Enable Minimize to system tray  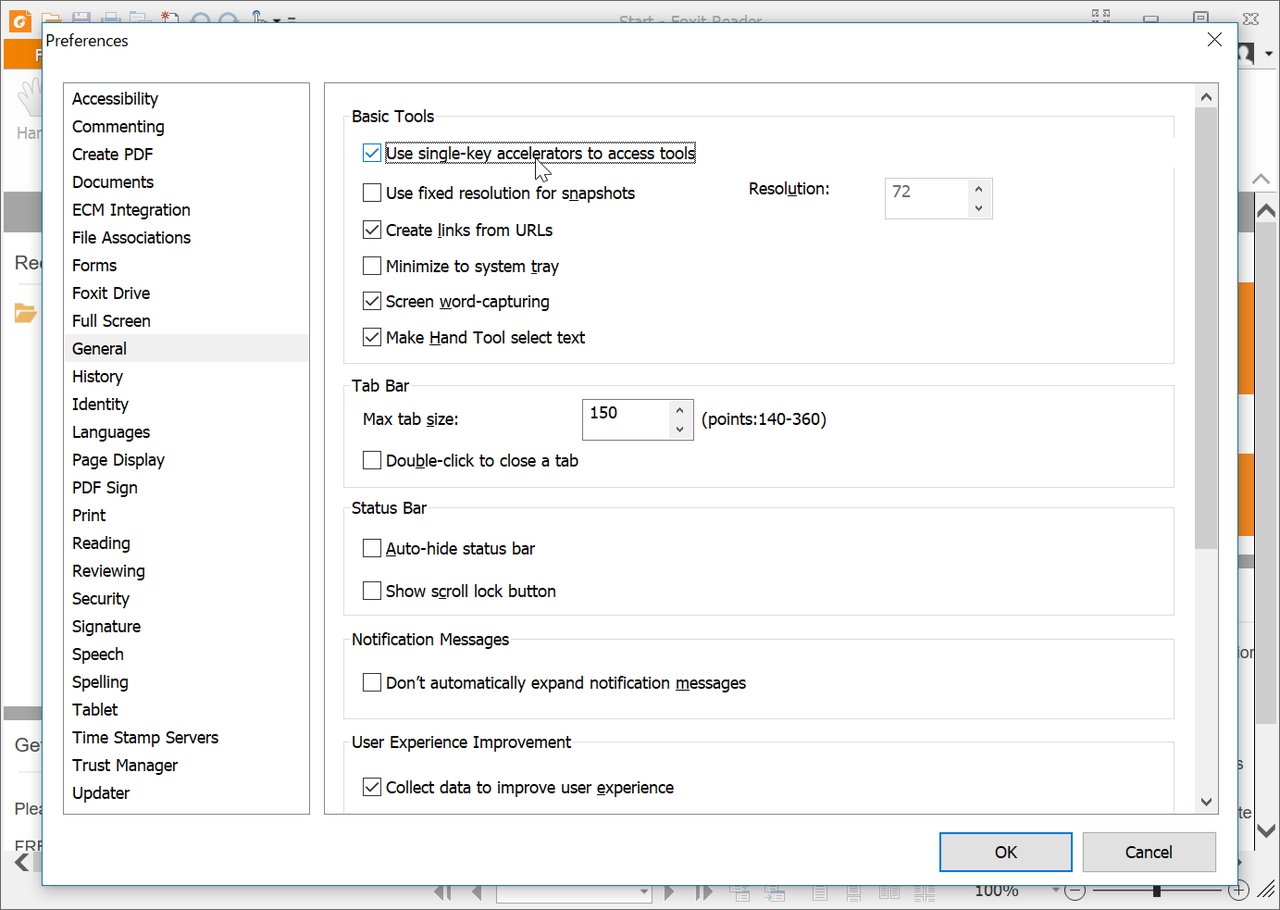[372, 266]
